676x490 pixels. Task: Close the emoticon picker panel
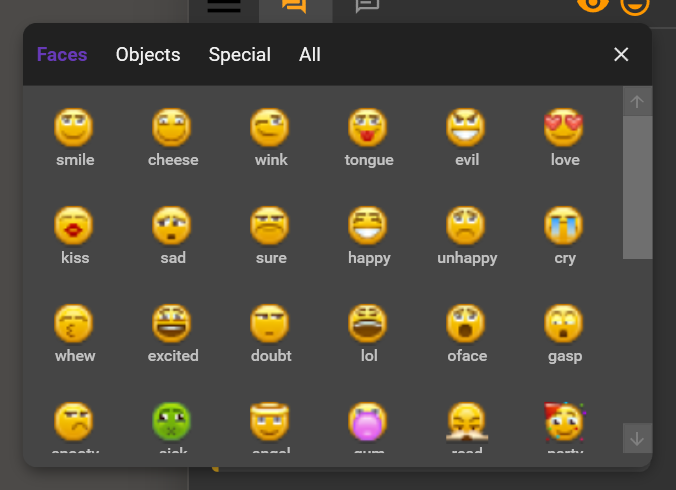click(621, 54)
